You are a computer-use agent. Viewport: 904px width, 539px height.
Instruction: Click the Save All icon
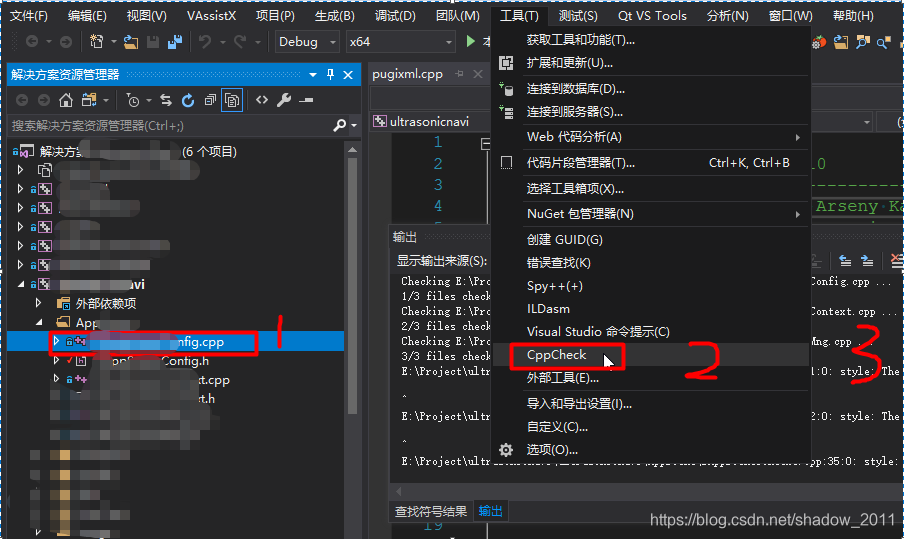[175, 42]
